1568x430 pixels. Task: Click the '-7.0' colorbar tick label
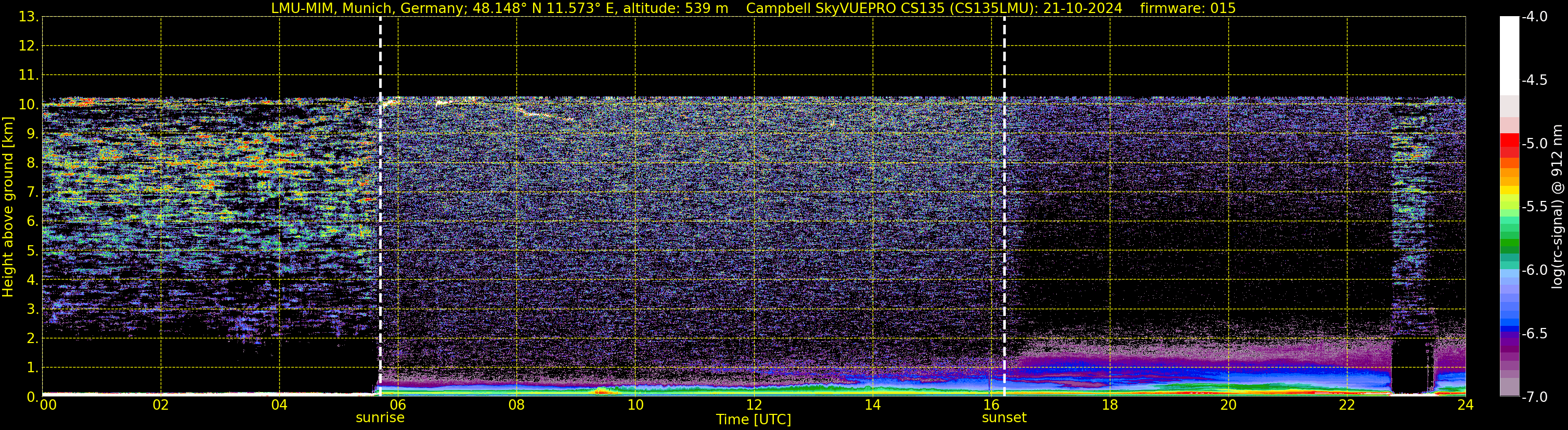coord(1535,397)
